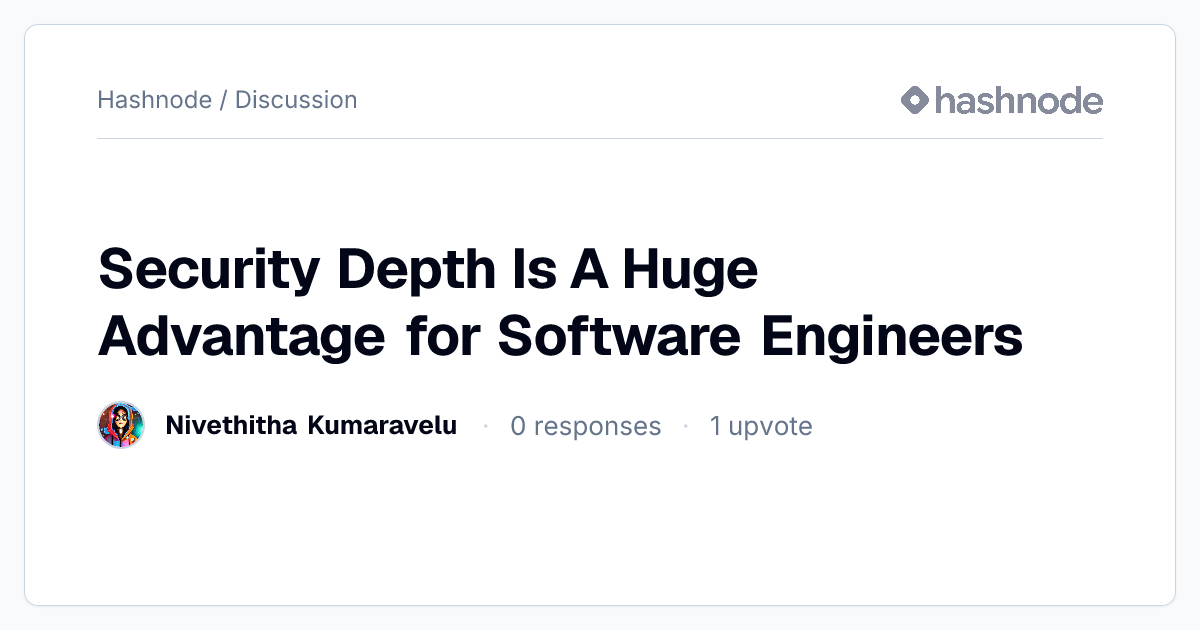This screenshot has width=1200, height=630.
Task: Select the Hashnode / Discussion breadcrumb text
Action: 227,100
